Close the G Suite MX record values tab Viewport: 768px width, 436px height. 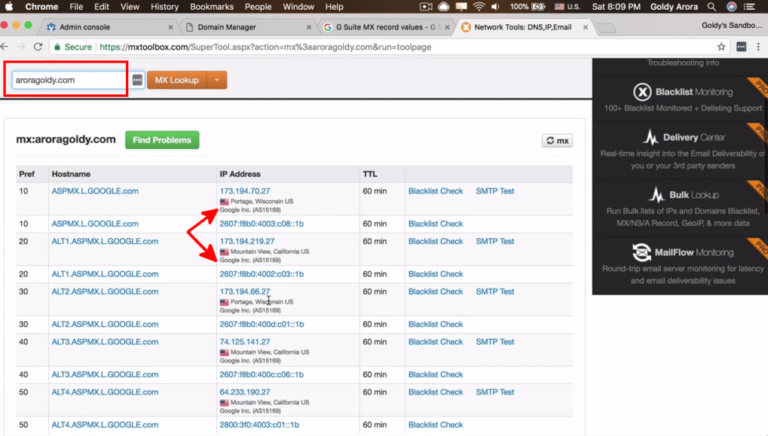tap(447, 27)
